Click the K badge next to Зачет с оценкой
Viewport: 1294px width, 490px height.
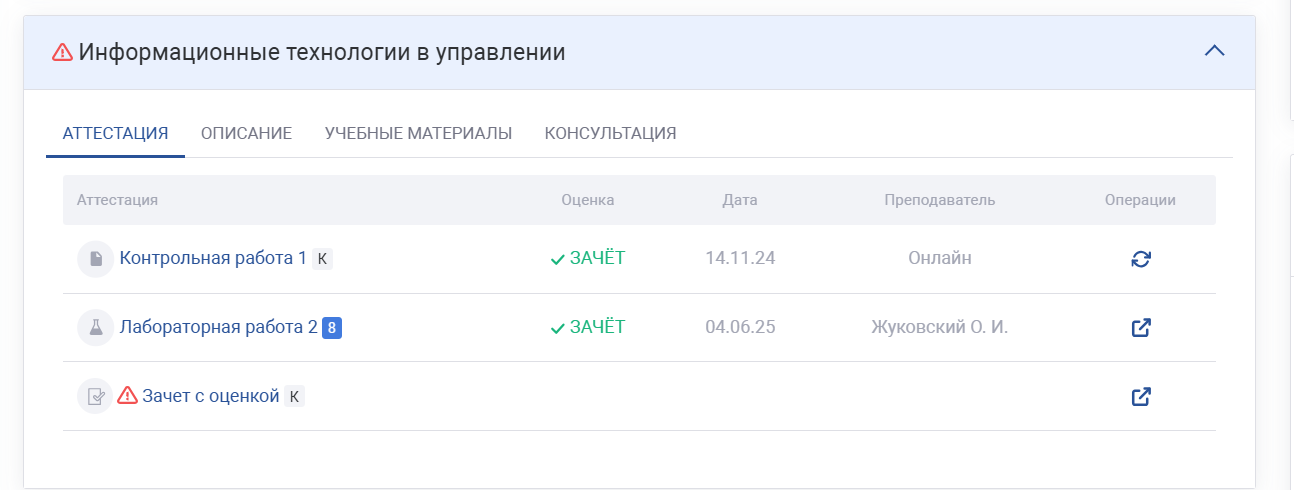pyautogui.click(x=294, y=397)
